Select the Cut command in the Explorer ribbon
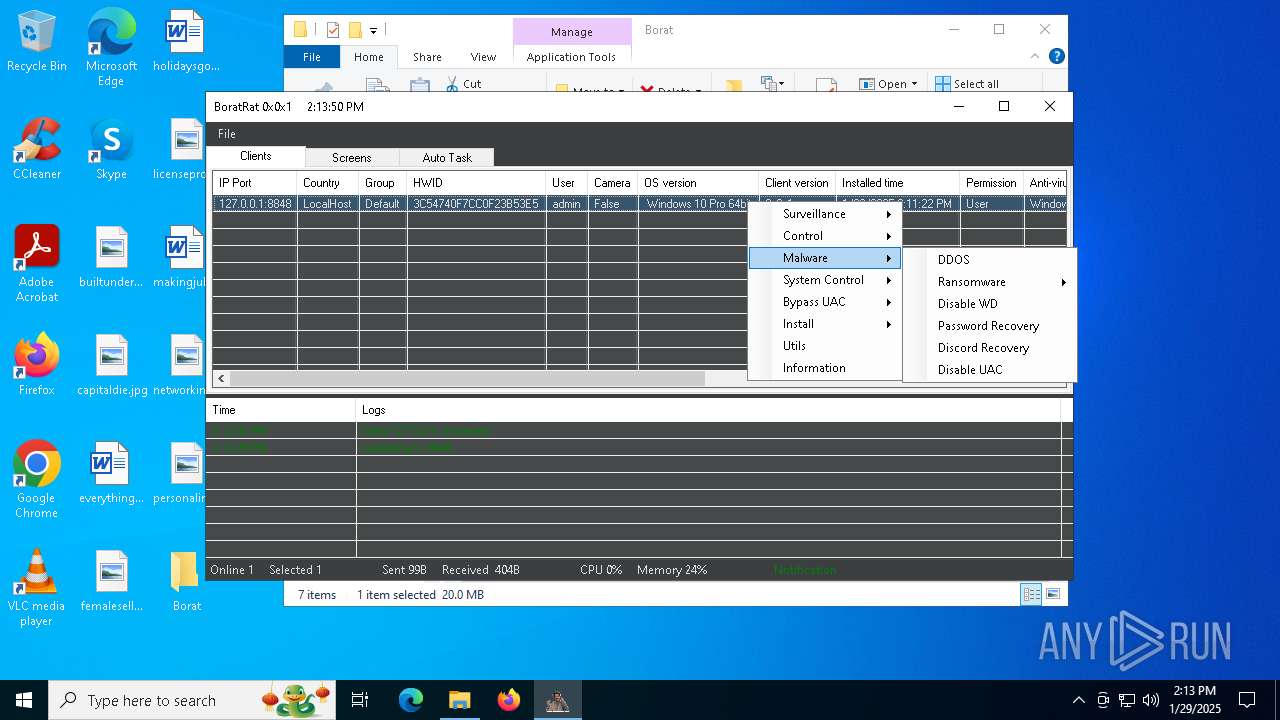Viewport: 1280px width, 720px height. click(463, 84)
